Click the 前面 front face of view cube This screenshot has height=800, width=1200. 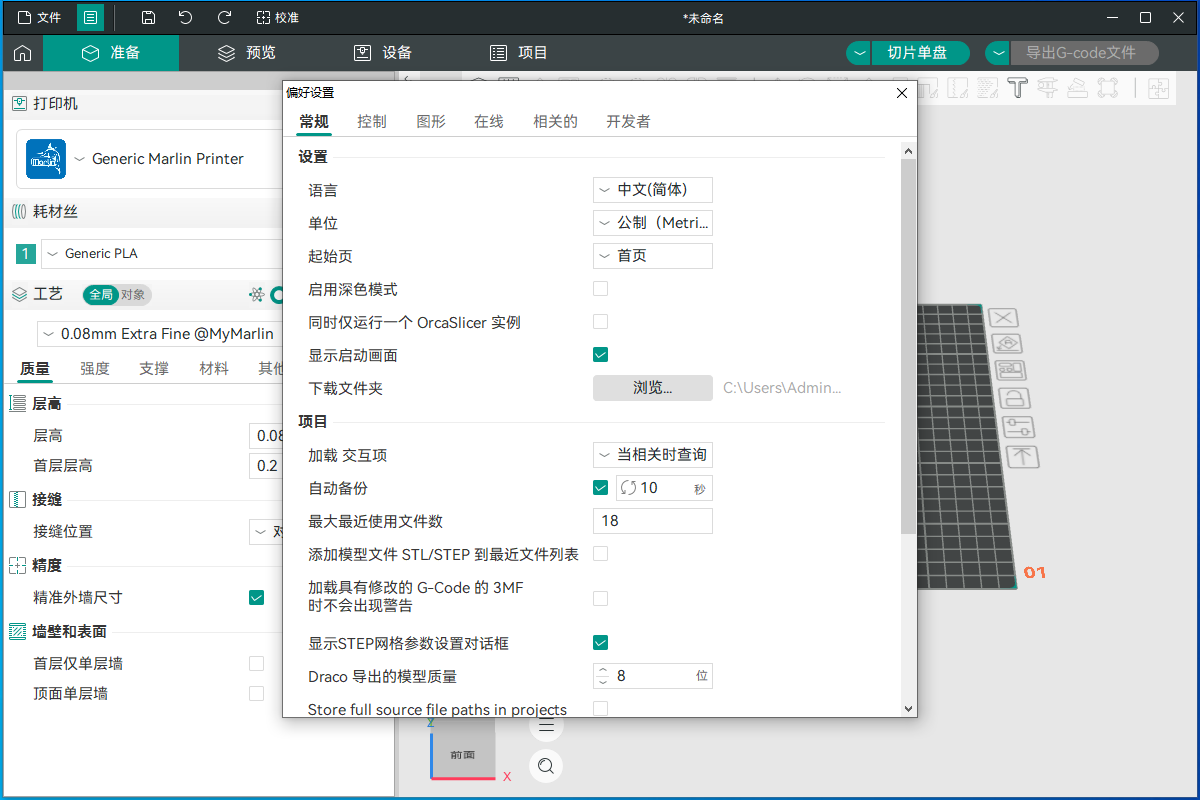(462, 754)
